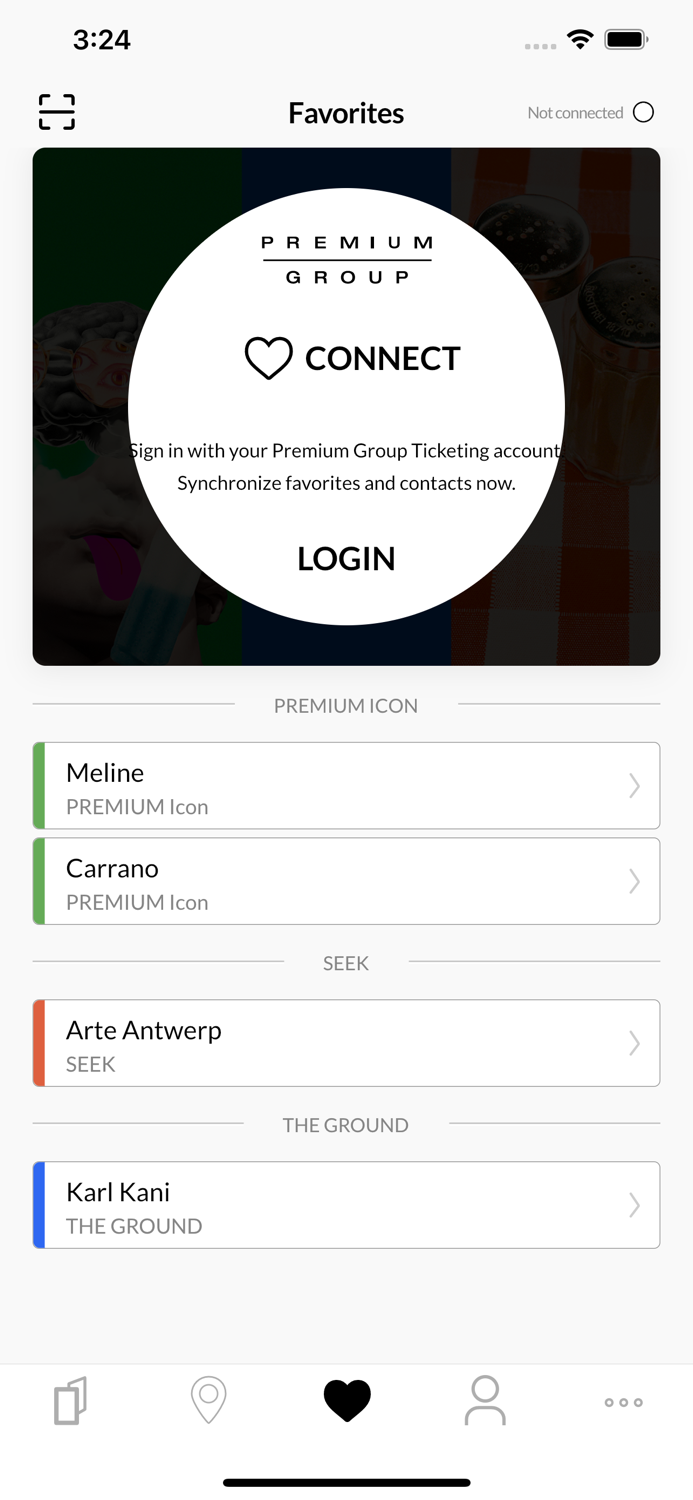Image resolution: width=693 pixels, height=1500 pixels.
Task: Open the three-dots more menu icon
Action: tap(623, 1403)
